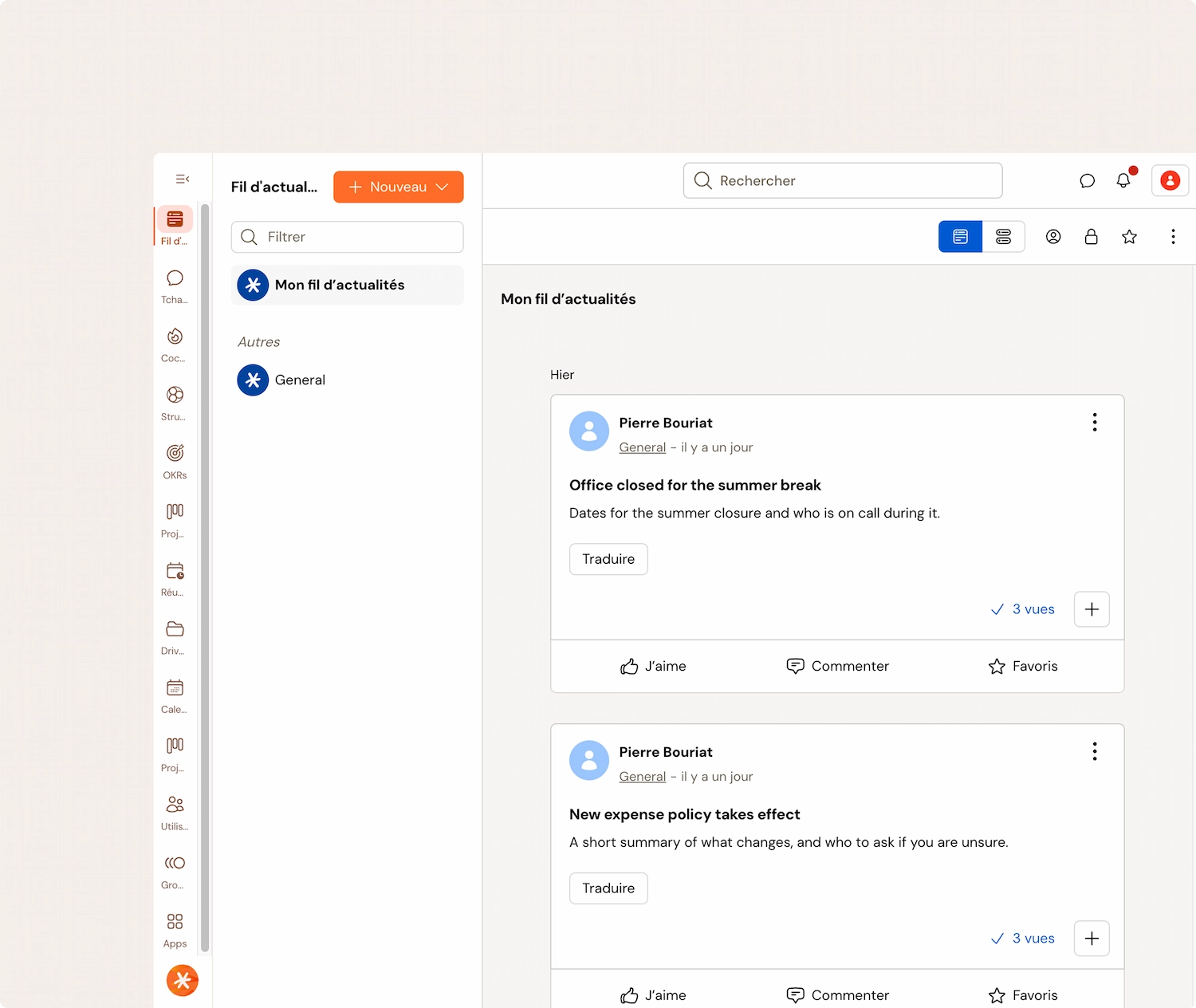1196x1008 pixels.
Task: Click Traduire on the New expense policy post
Action: coord(608,888)
